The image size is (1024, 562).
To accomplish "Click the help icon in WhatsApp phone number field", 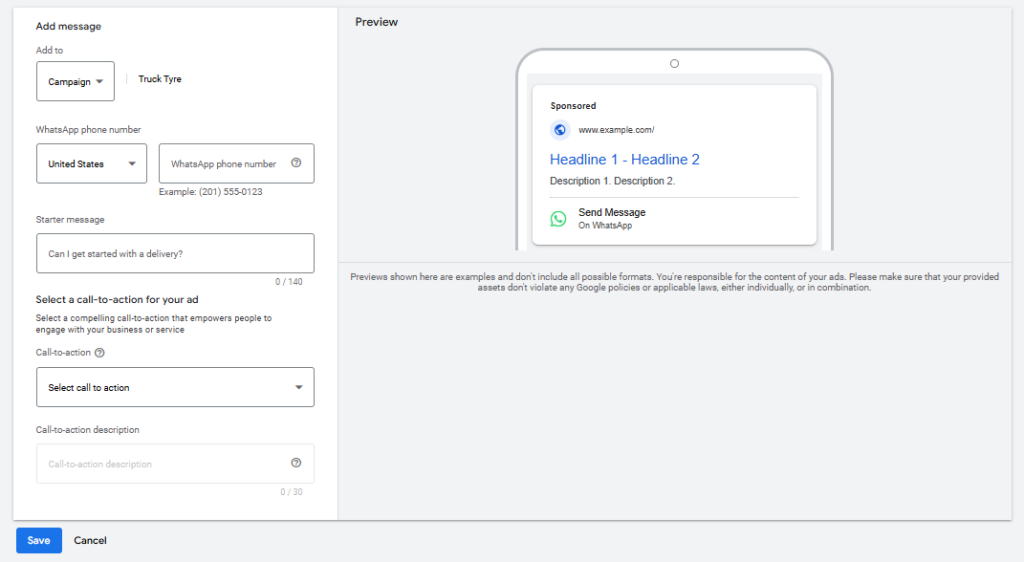I will 296,163.
